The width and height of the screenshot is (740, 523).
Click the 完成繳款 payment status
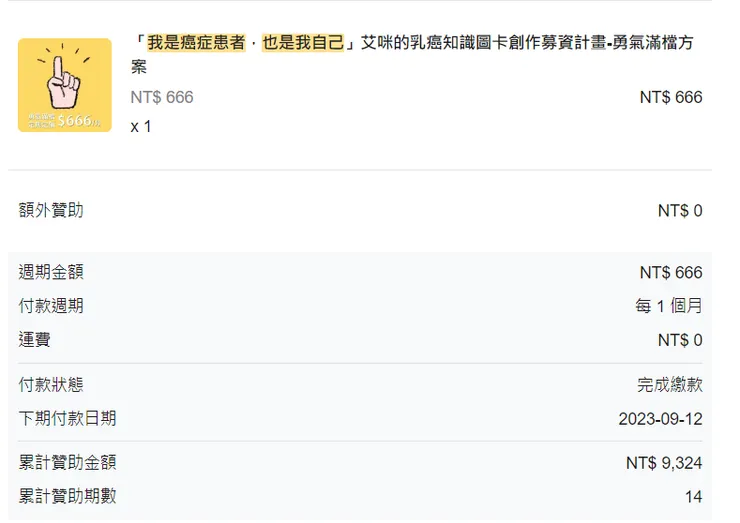coord(670,385)
